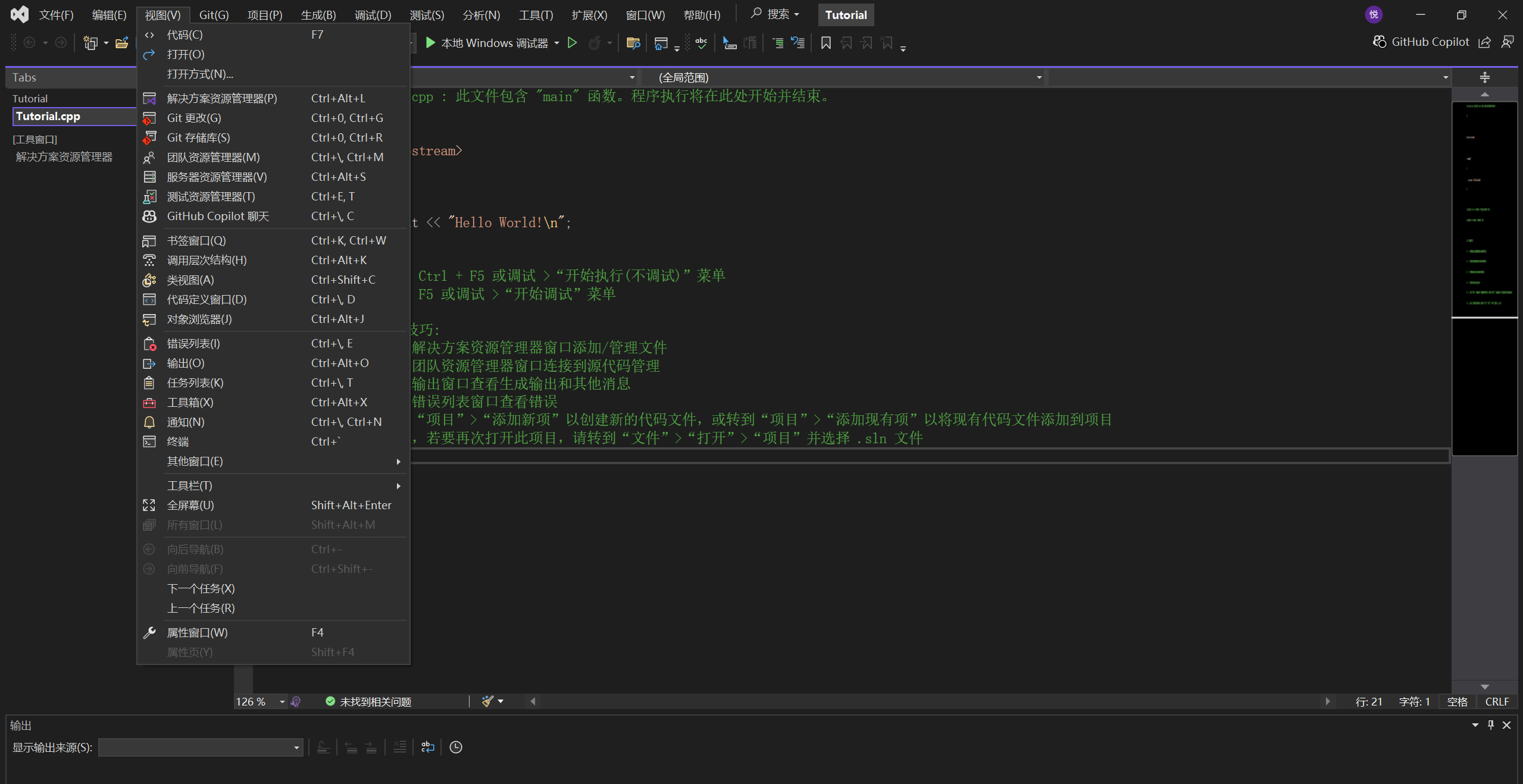Open the Local Windows Debugger dropdown arrow
Image resolution: width=1523 pixels, height=784 pixels.
556,43
